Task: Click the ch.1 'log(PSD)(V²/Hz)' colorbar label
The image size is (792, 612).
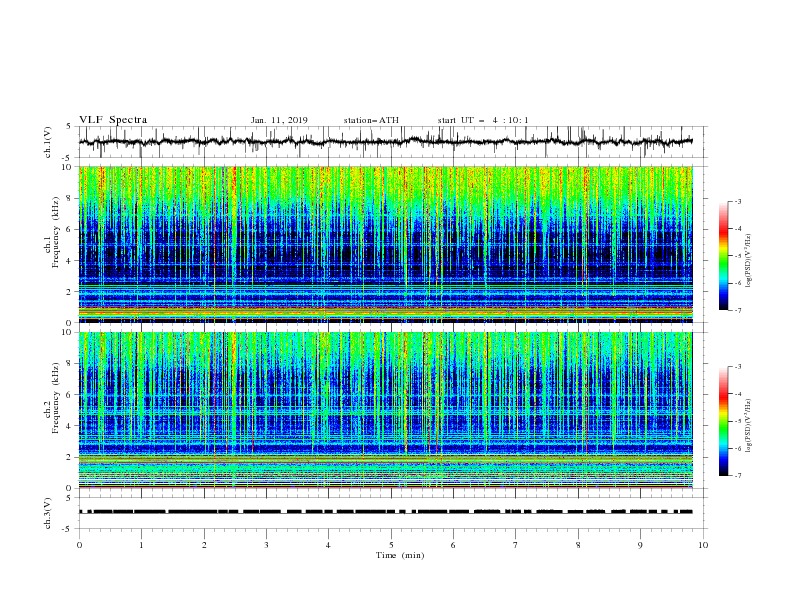Action: point(749,261)
